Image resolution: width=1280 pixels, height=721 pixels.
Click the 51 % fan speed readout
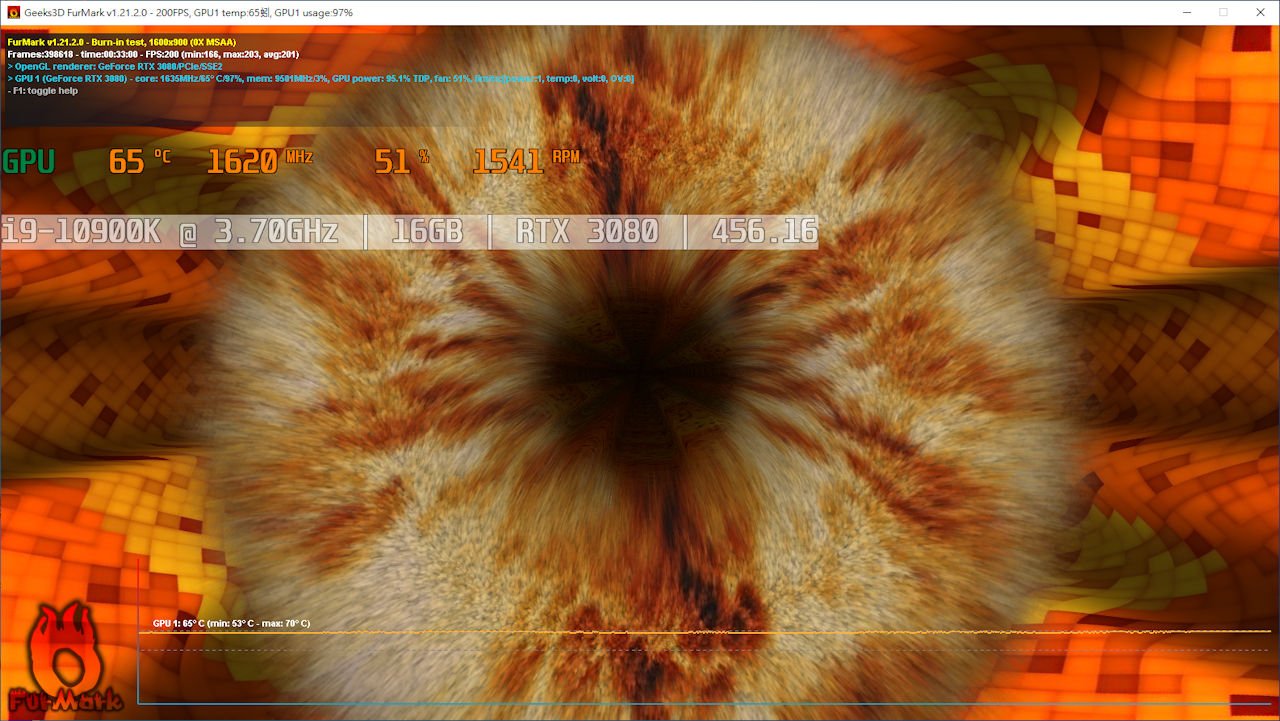point(401,161)
